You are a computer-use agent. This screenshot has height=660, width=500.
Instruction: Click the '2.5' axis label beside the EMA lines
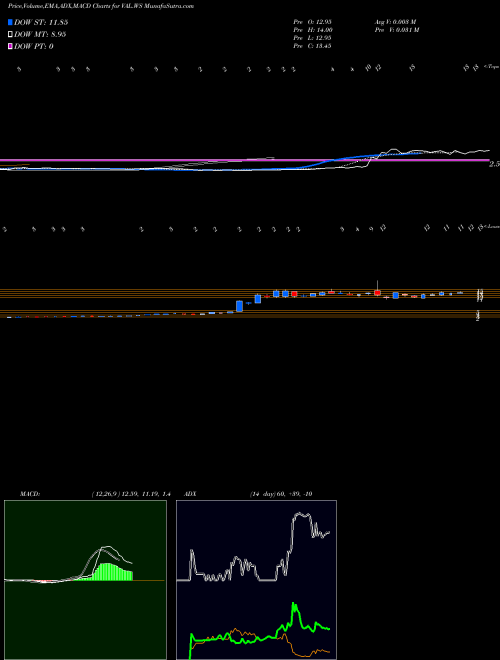494,165
